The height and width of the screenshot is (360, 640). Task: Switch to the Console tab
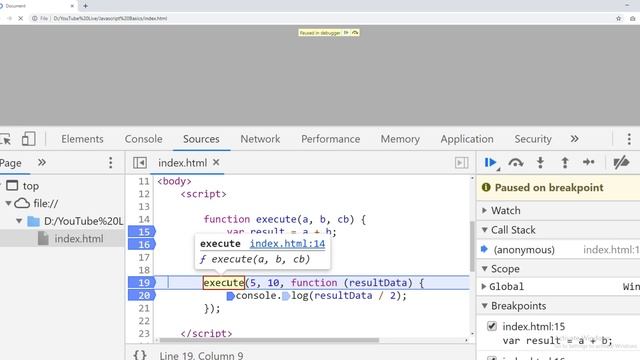[144, 139]
